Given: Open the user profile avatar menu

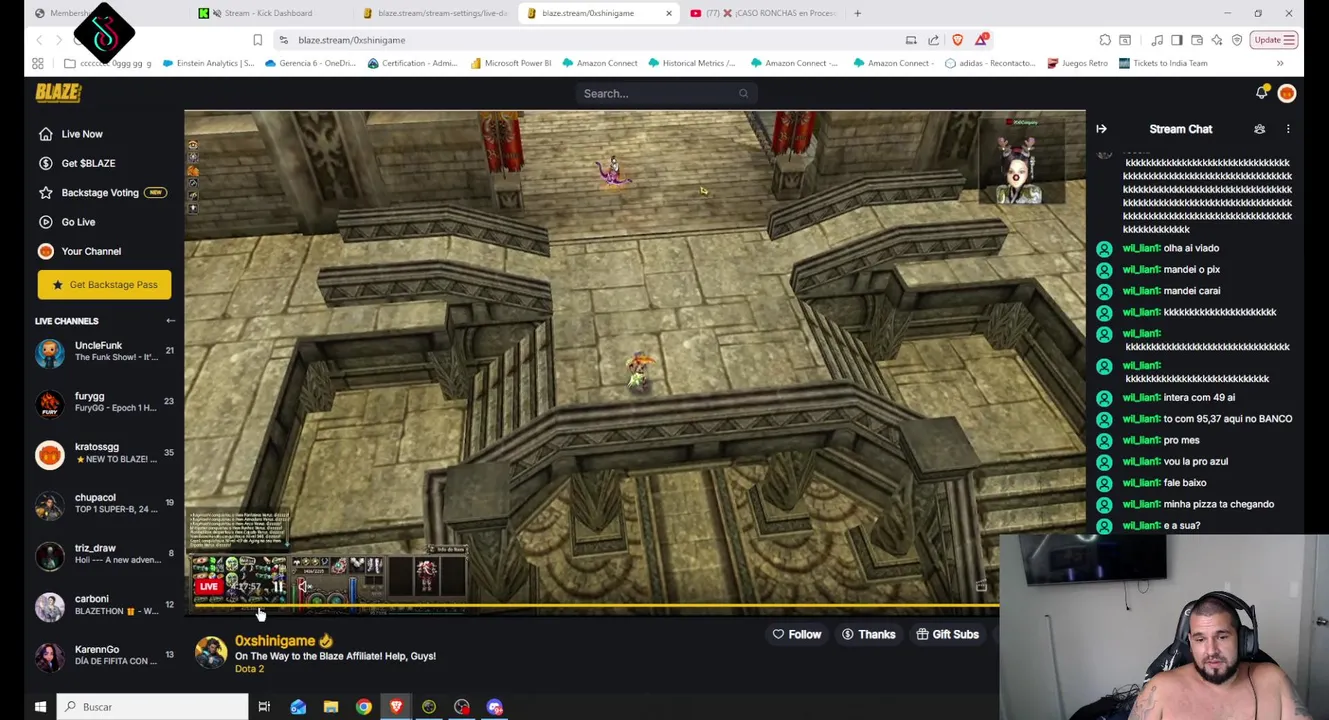Looking at the screenshot, I should coord(1287,93).
